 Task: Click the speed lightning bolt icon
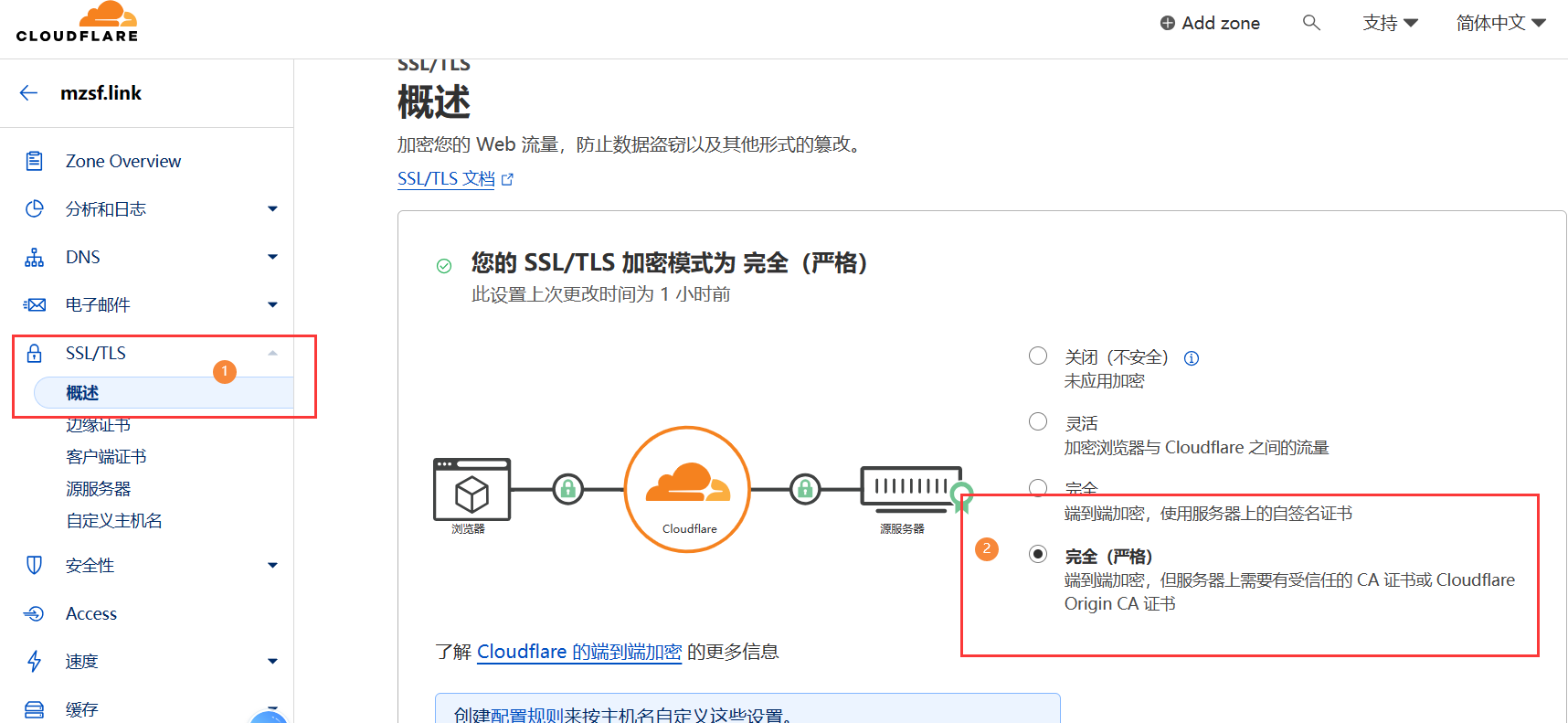pyautogui.click(x=35, y=661)
